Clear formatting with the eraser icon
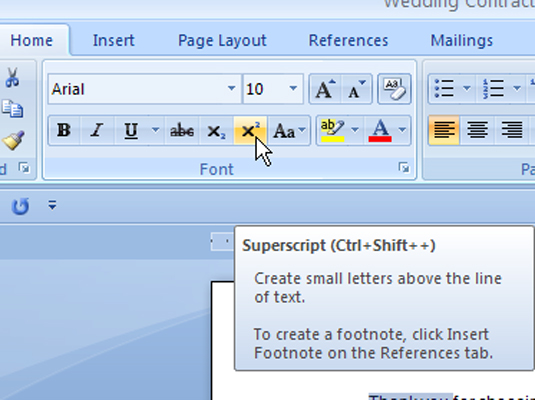Screen dimensions: 535x400 click(394, 89)
